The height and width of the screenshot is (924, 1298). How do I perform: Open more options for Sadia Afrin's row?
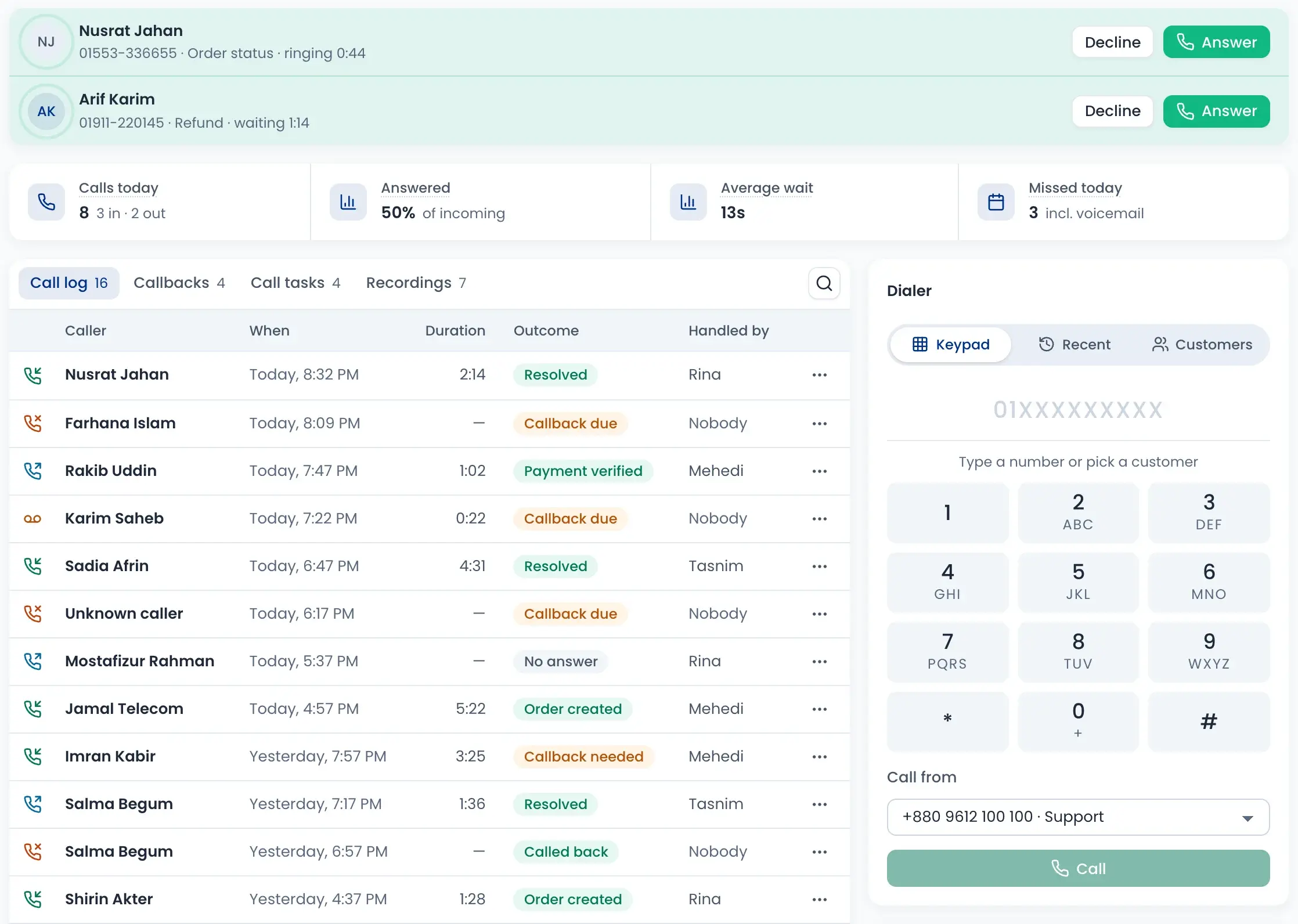(x=819, y=566)
